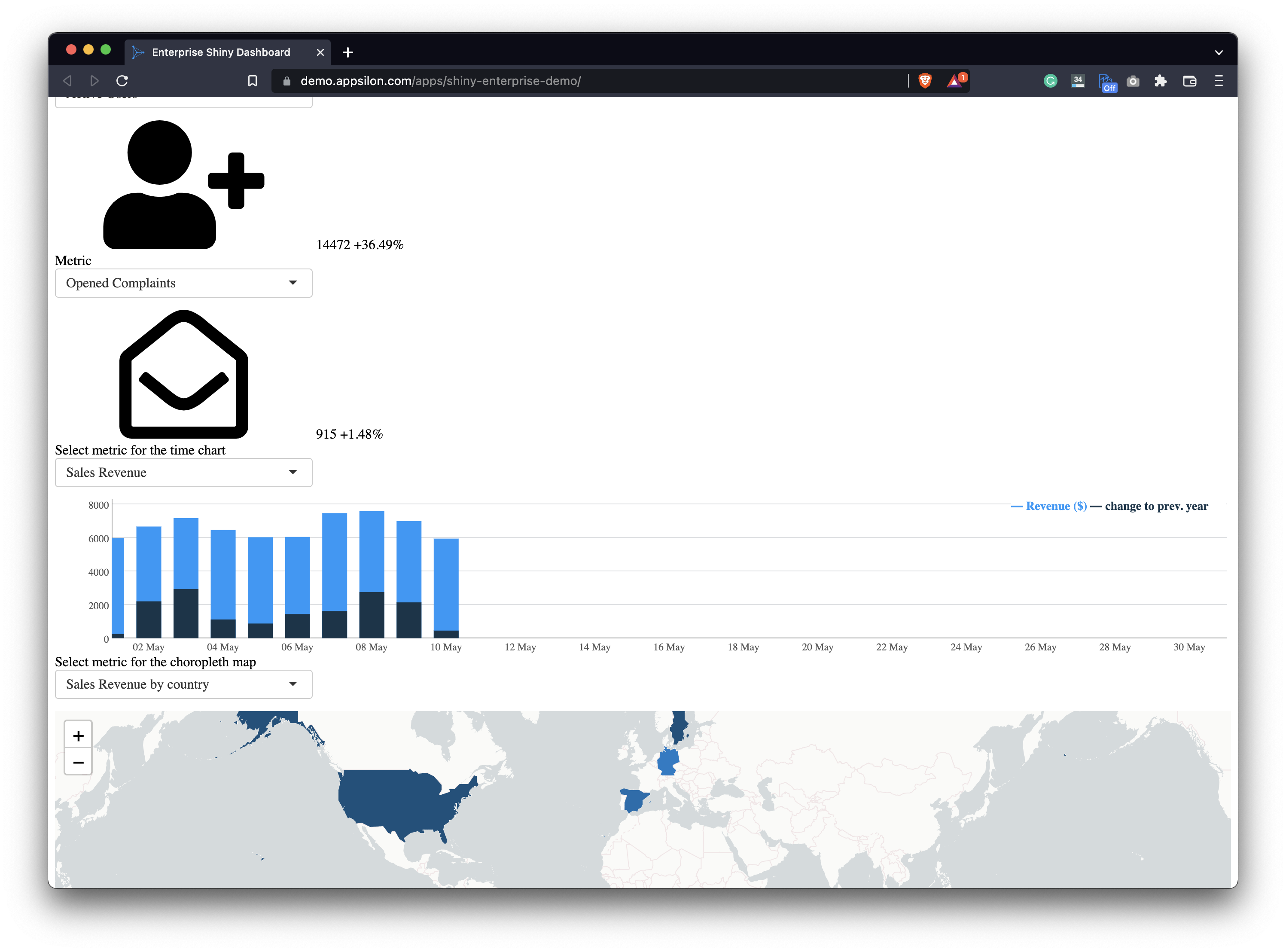Expand the Select metric for choropleth map dropdown
The height and width of the screenshot is (952, 1286).
(183, 684)
